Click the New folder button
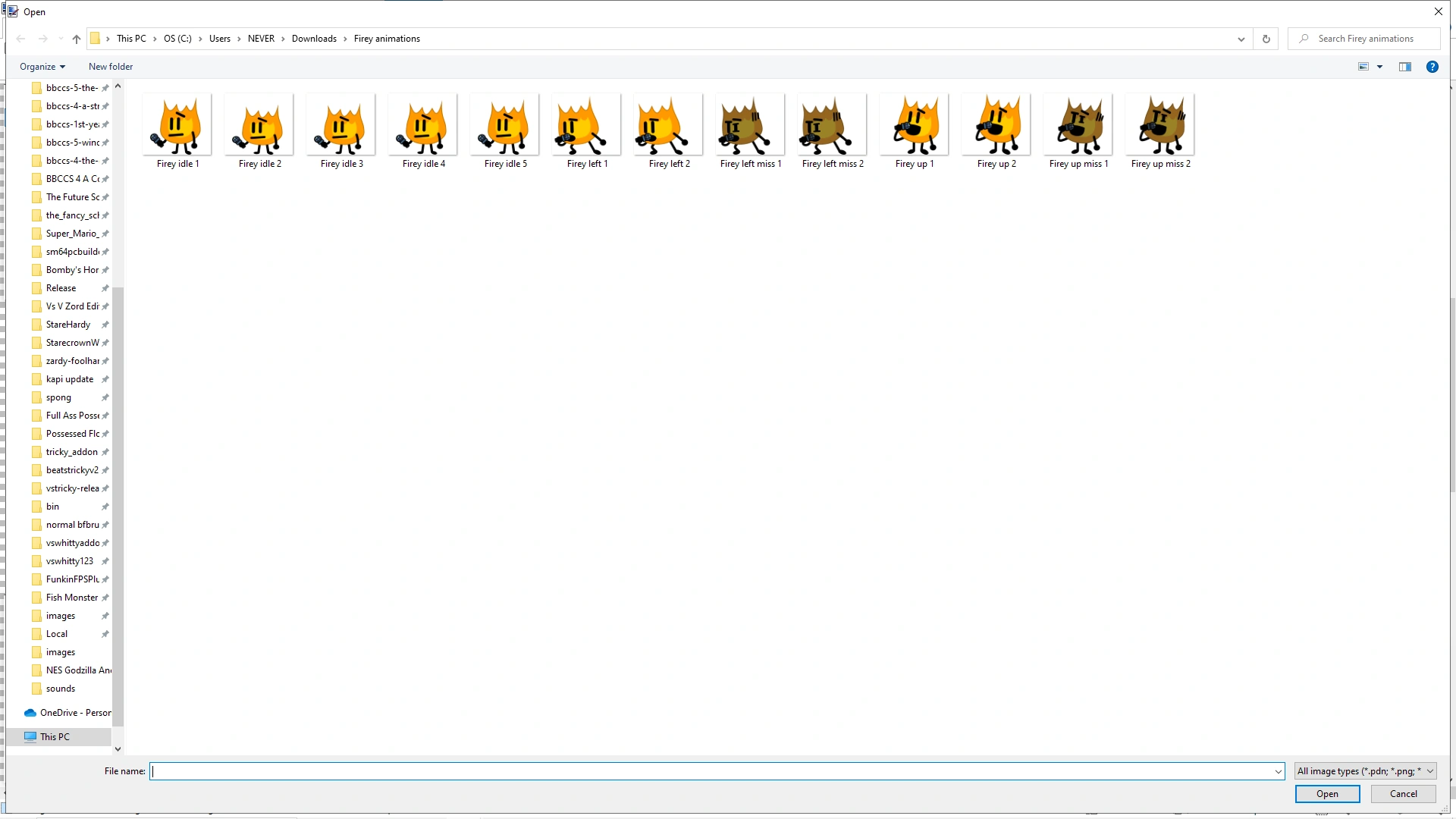Image resolution: width=1456 pixels, height=819 pixels. click(110, 66)
